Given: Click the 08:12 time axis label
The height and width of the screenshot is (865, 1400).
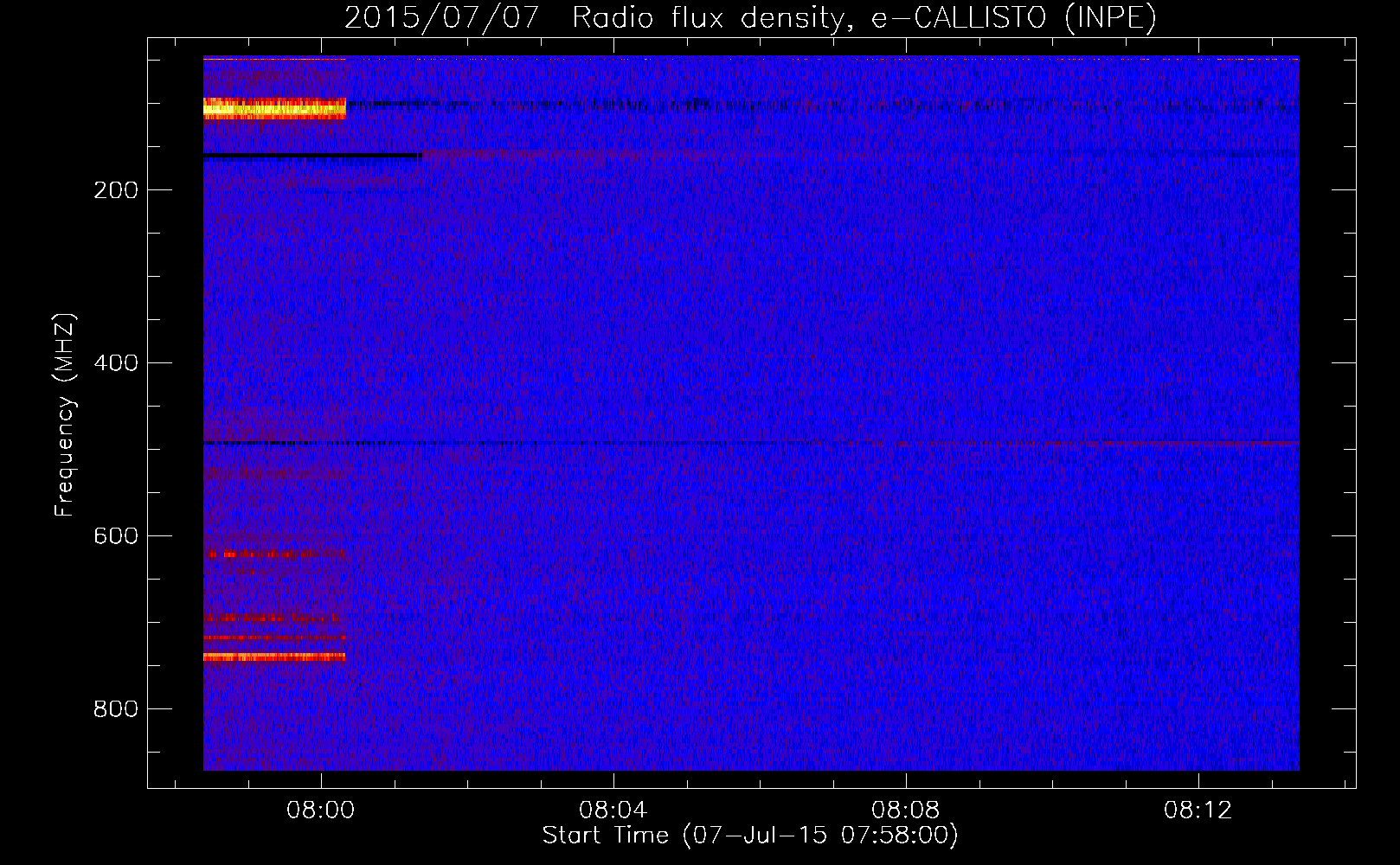Looking at the screenshot, I should tap(1198, 811).
